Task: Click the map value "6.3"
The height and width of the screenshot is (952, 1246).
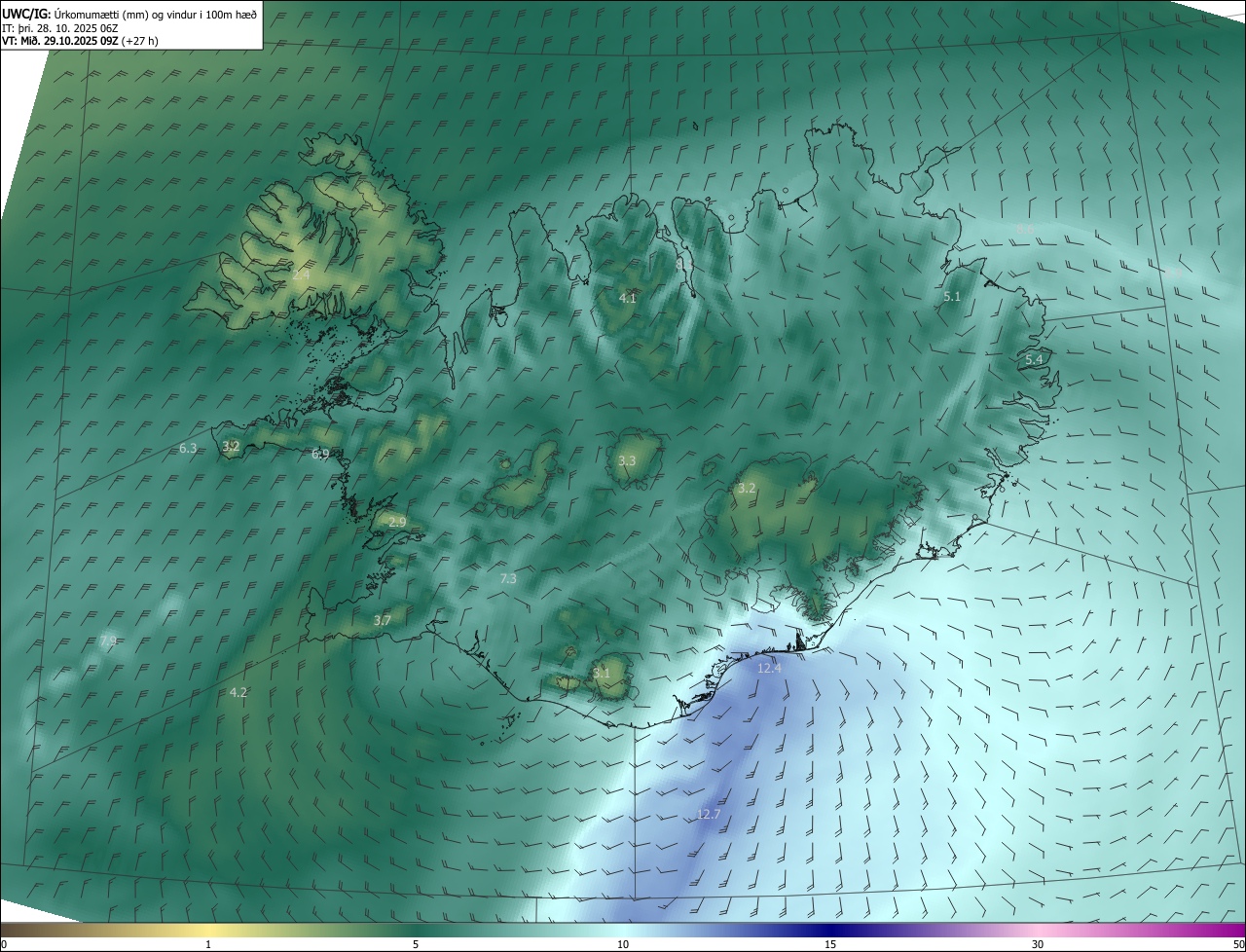Action: (188, 449)
